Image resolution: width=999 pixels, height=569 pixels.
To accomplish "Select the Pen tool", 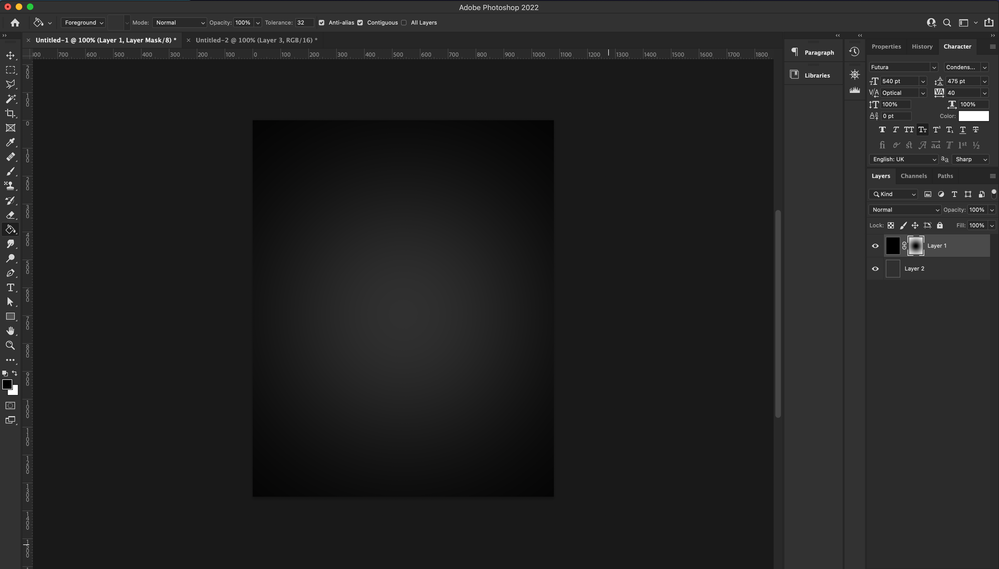I will pyautogui.click(x=10, y=273).
